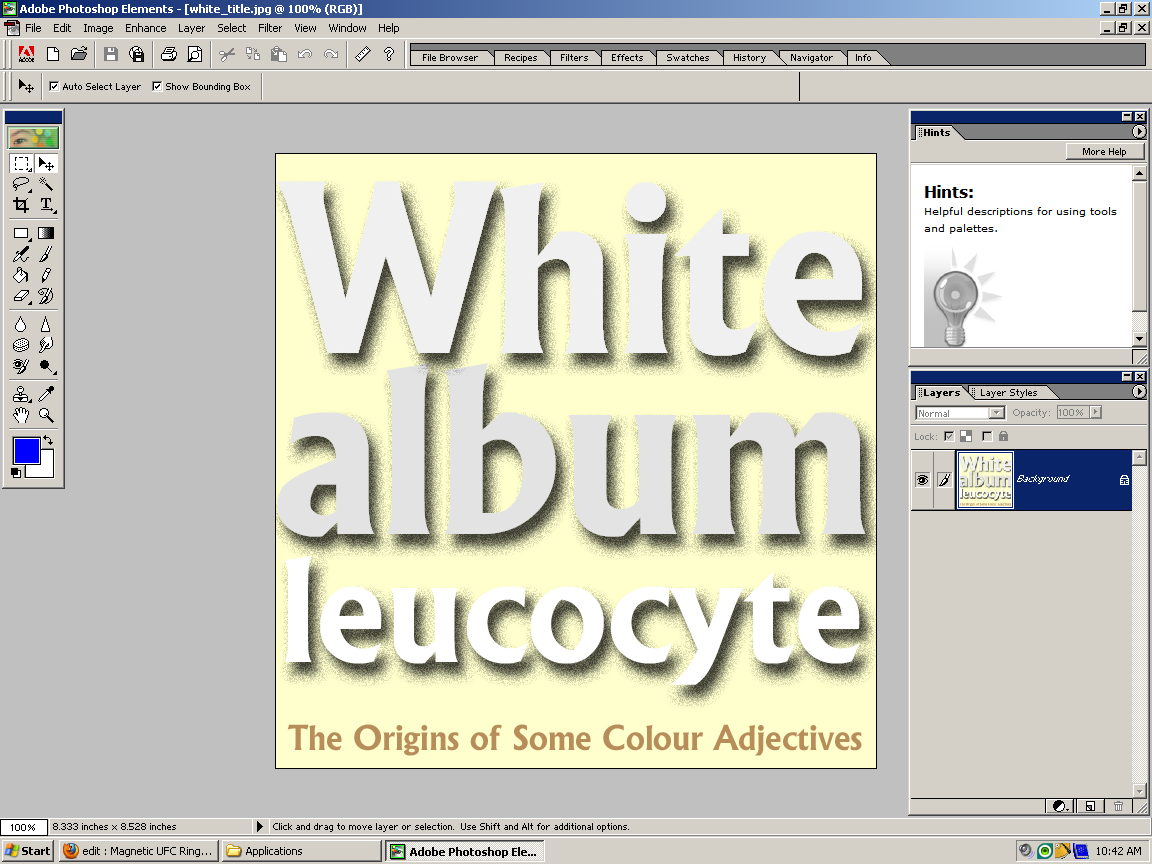Click the zoom percentage field showing 100%
The height and width of the screenshot is (864, 1152).
(24, 827)
